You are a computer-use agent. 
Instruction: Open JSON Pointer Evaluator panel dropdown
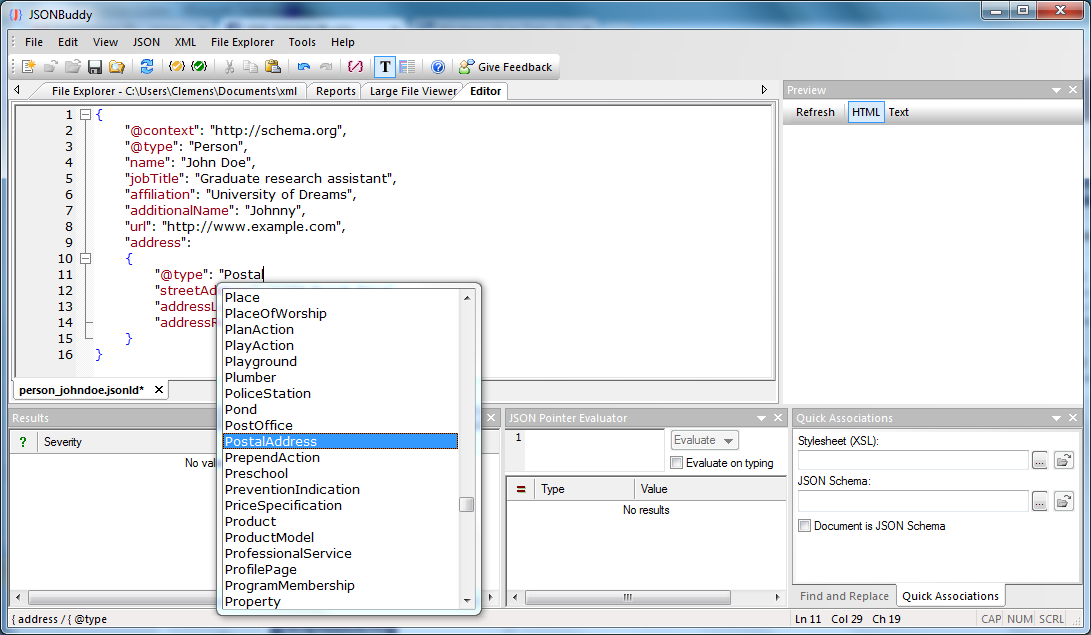(x=761, y=418)
